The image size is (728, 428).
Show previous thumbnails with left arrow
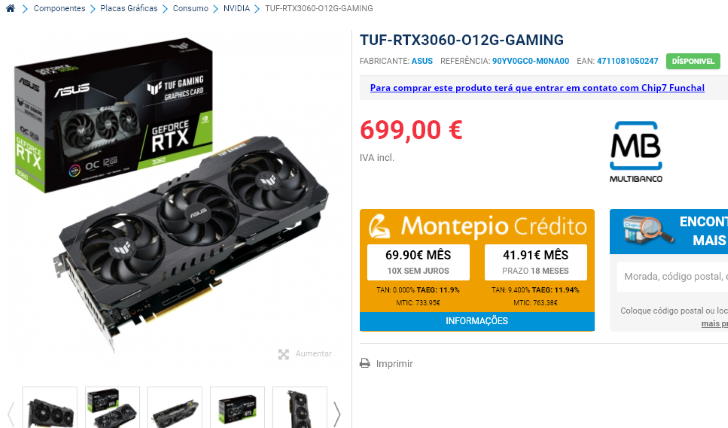[x=11, y=413]
